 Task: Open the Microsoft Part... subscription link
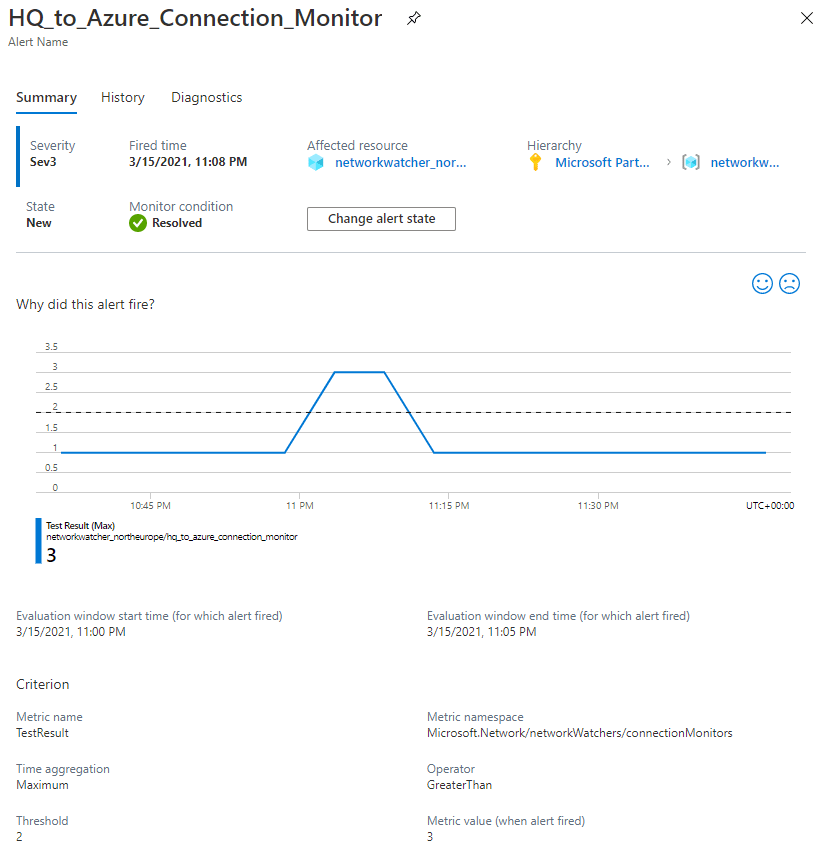click(x=602, y=162)
